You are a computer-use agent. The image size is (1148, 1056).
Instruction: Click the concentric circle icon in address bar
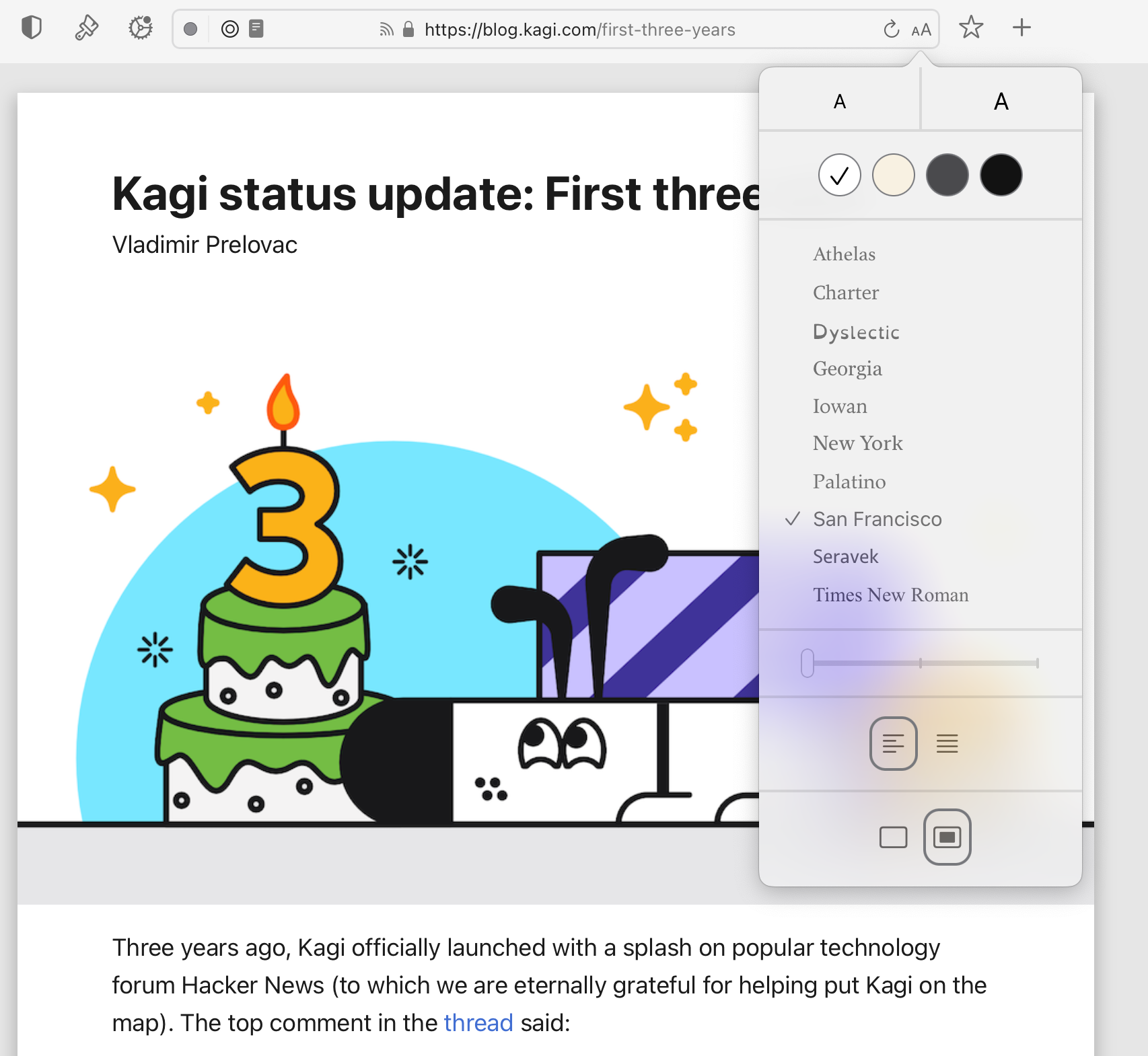point(230,29)
